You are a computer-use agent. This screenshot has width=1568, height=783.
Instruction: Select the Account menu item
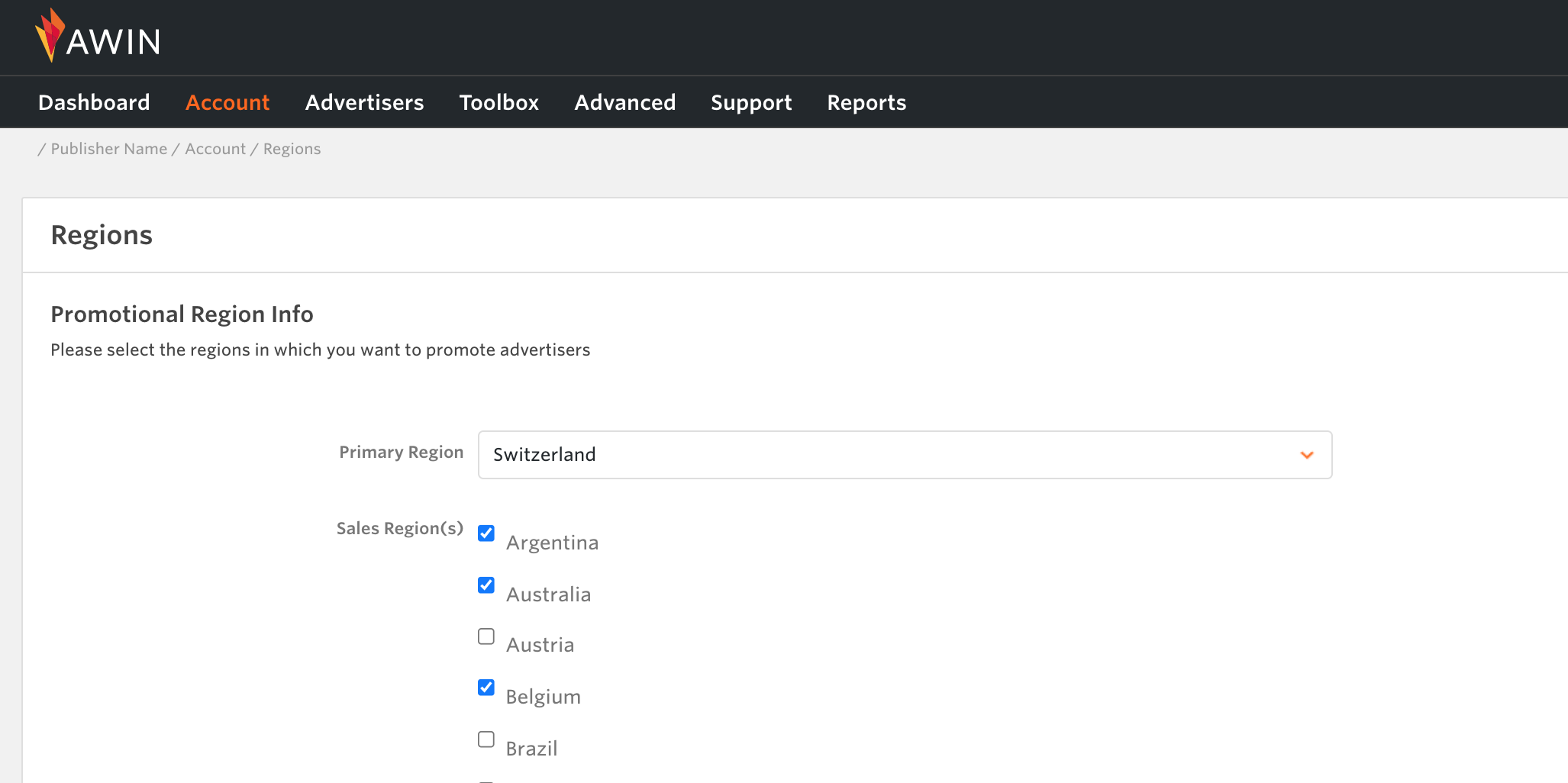(x=227, y=101)
